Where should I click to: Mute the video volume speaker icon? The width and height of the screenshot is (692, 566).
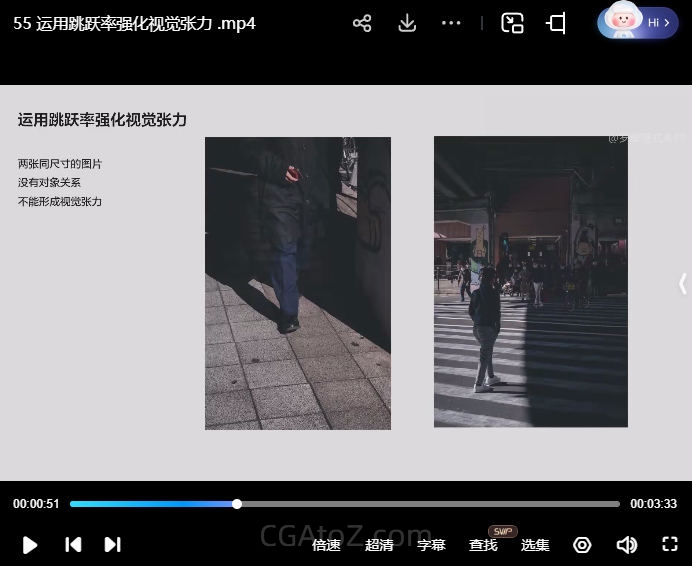click(627, 545)
